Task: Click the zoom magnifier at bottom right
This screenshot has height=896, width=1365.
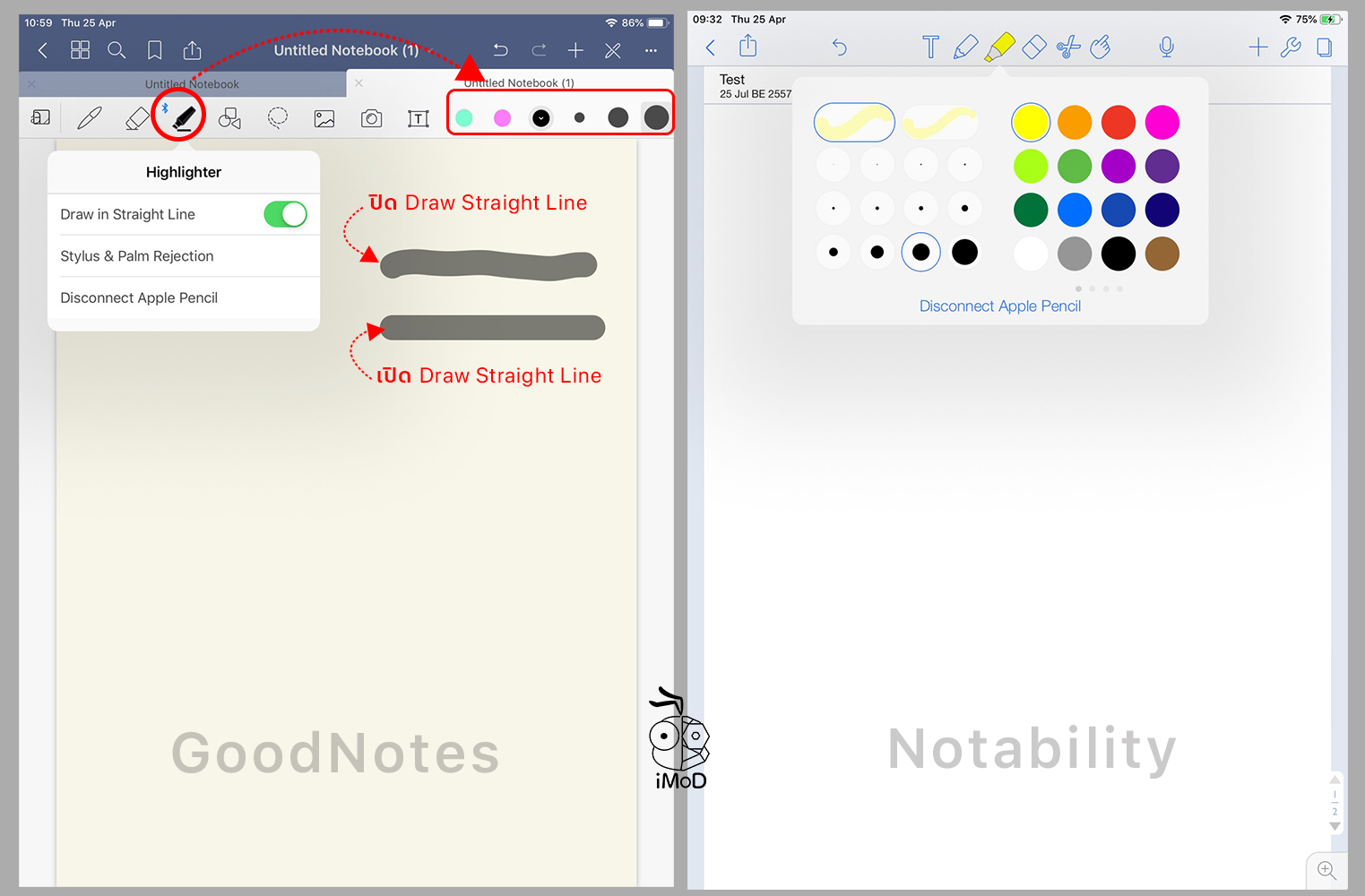Action: click(x=1326, y=870)
